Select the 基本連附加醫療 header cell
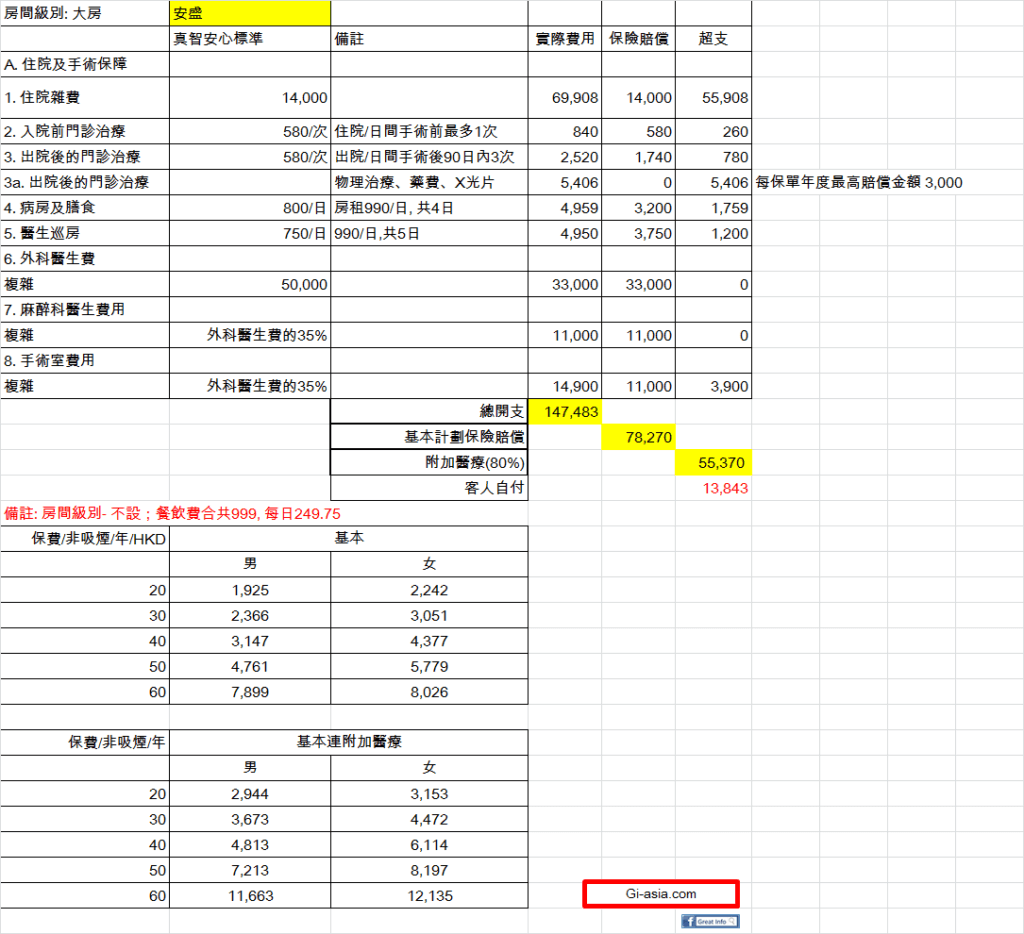 349,742
